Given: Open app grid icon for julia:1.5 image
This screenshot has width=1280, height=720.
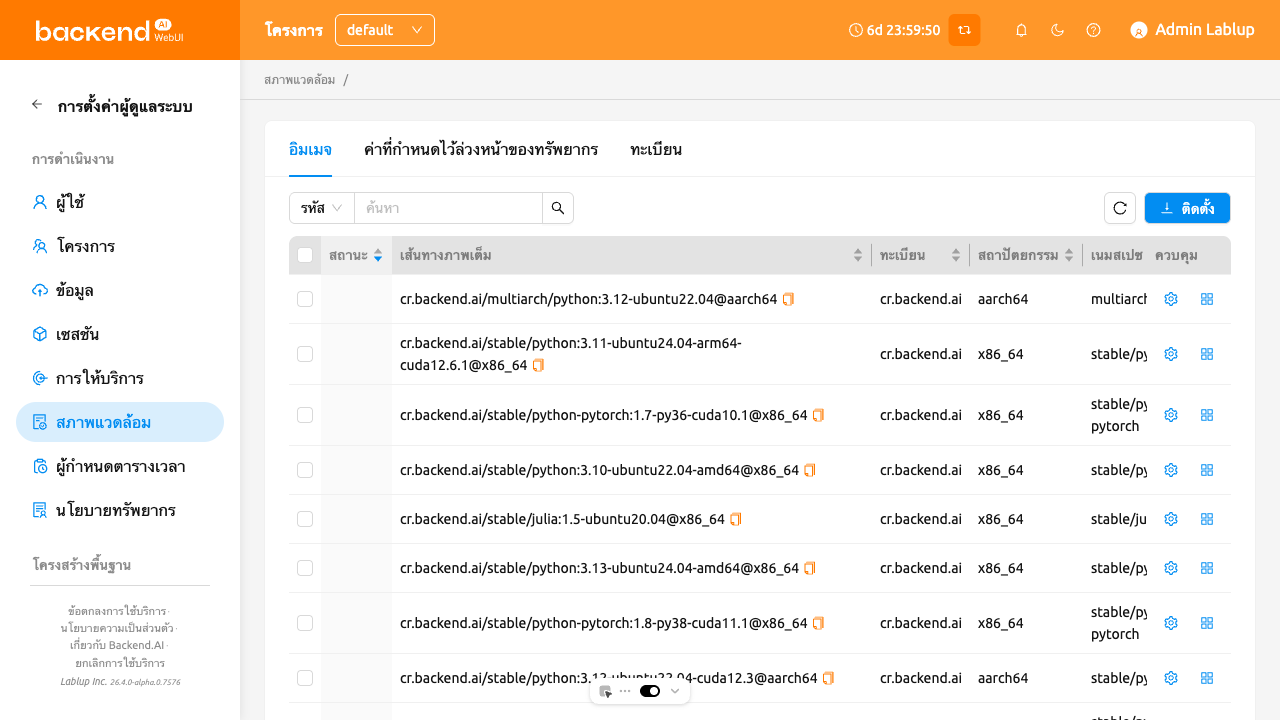Looking at the screenshot, I should (1207, 519).
